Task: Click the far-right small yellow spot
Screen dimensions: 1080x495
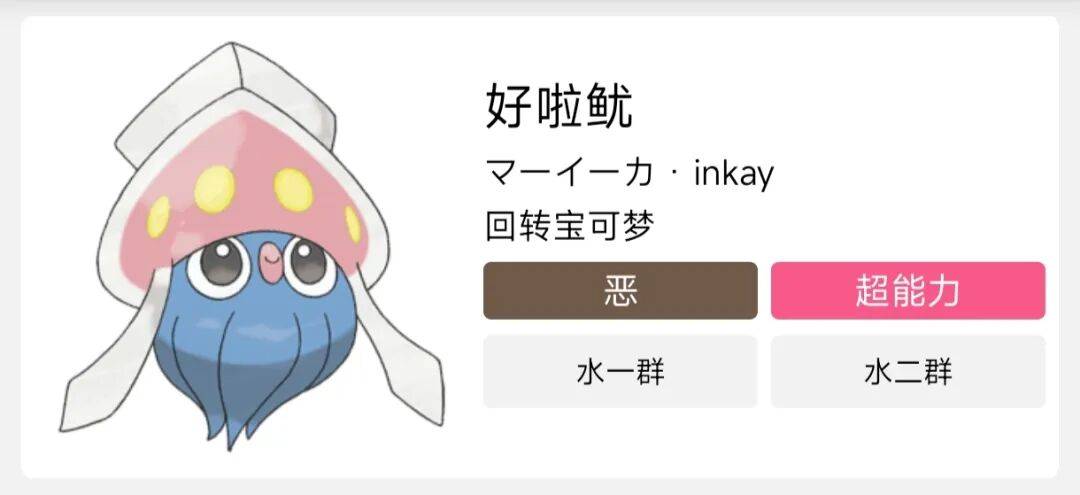Action: click(353, 224)
